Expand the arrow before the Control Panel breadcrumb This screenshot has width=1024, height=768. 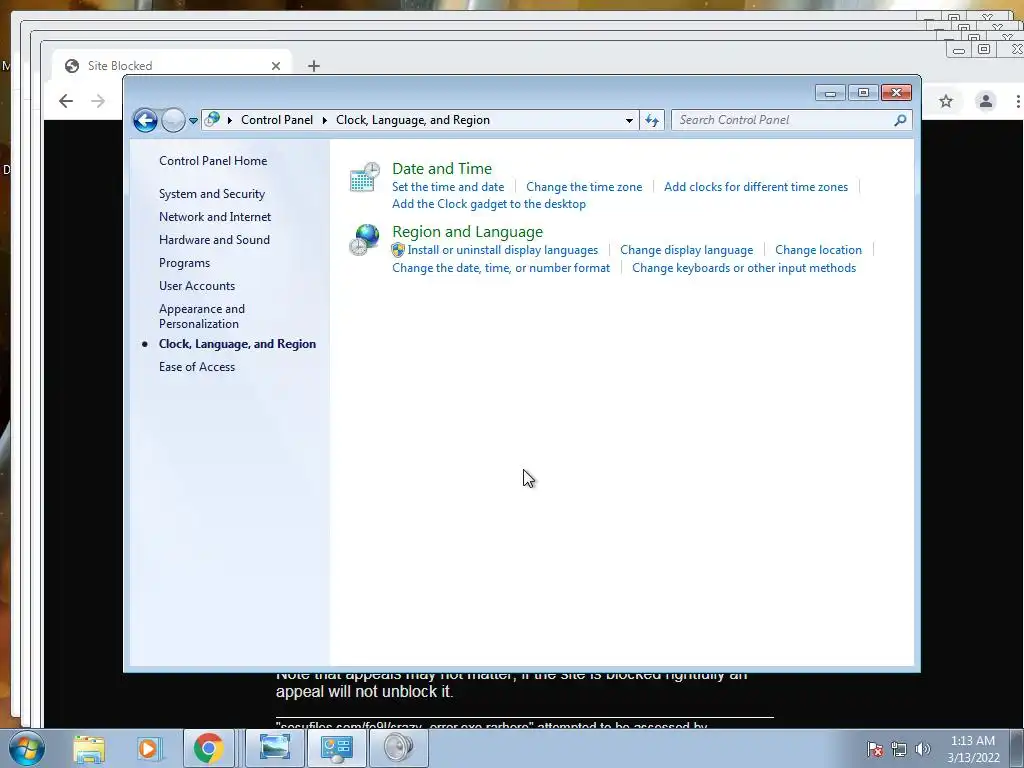[x=230, y=120]
